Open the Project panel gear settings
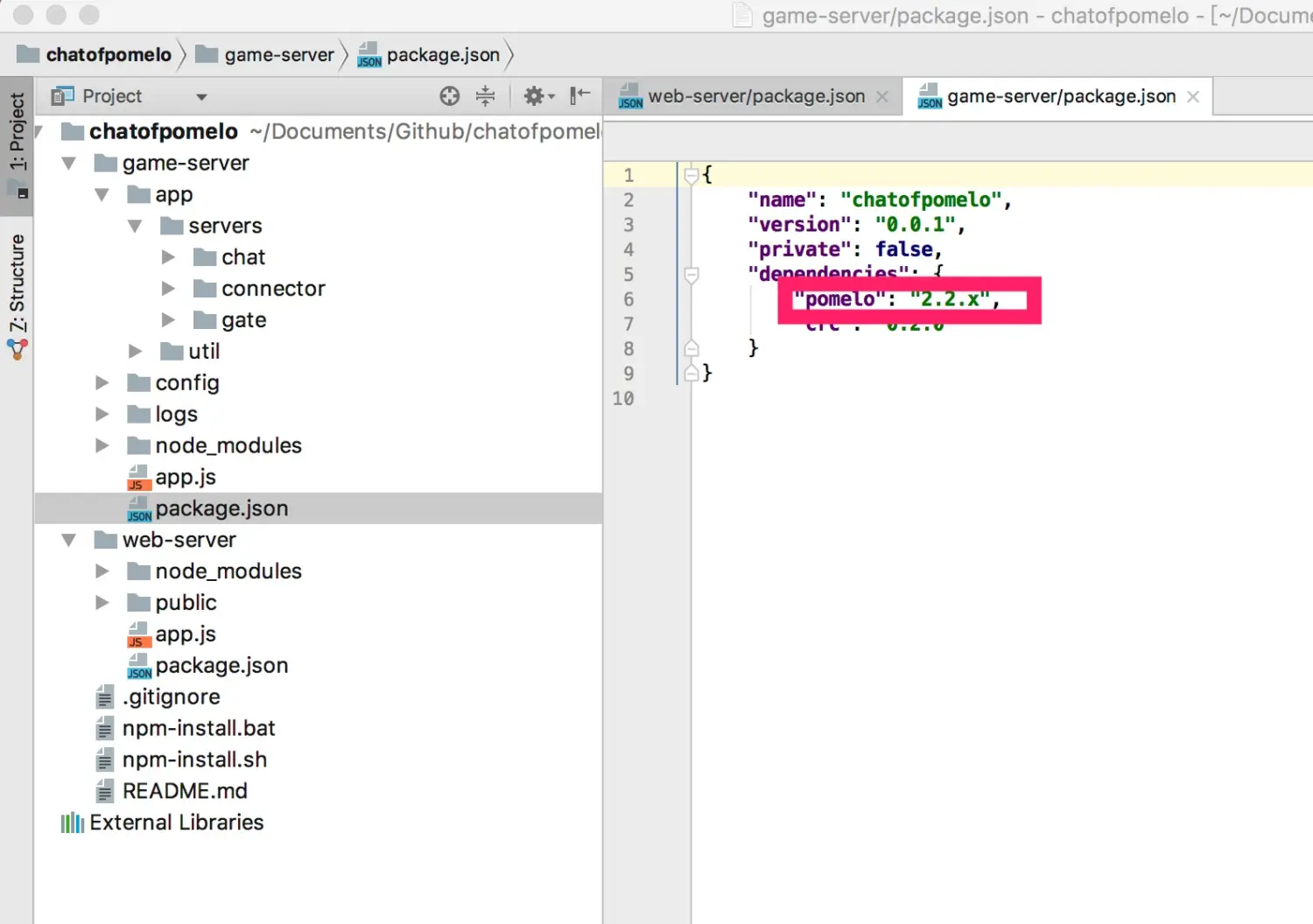Viewport: 1313px width, 924px height. [538, 96]
